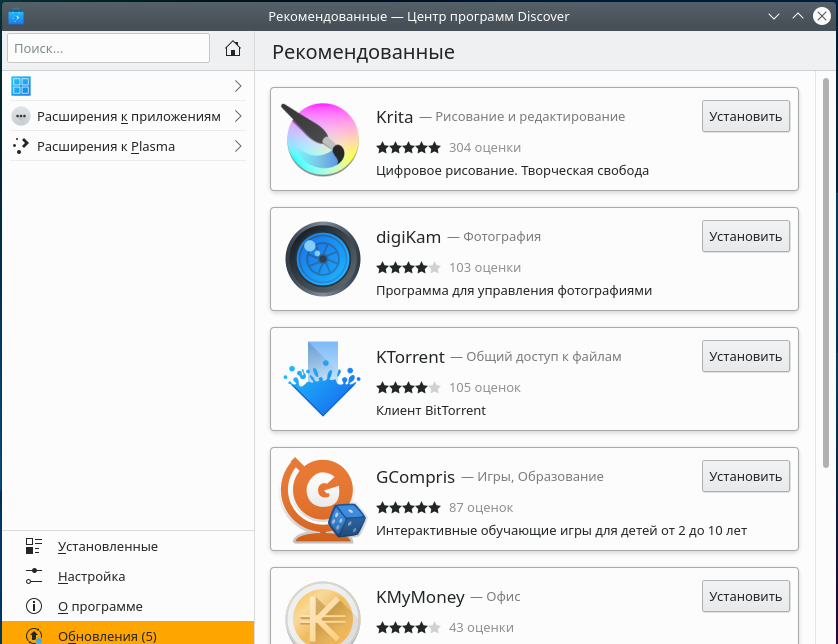Viewport: 838px width, 644px height.
Task: Click '304 оценки' rating count
Action: coord(485,148)
